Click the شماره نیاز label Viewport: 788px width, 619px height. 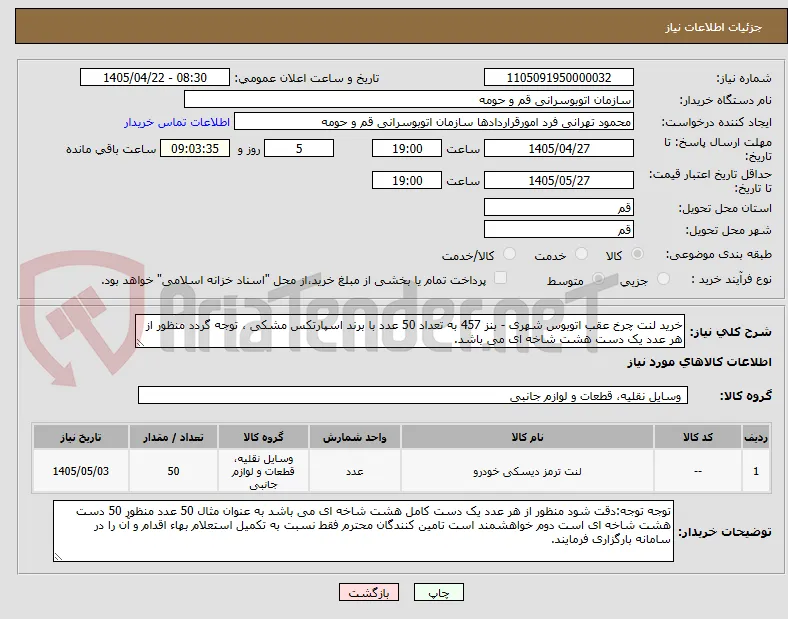pos(744,78)
